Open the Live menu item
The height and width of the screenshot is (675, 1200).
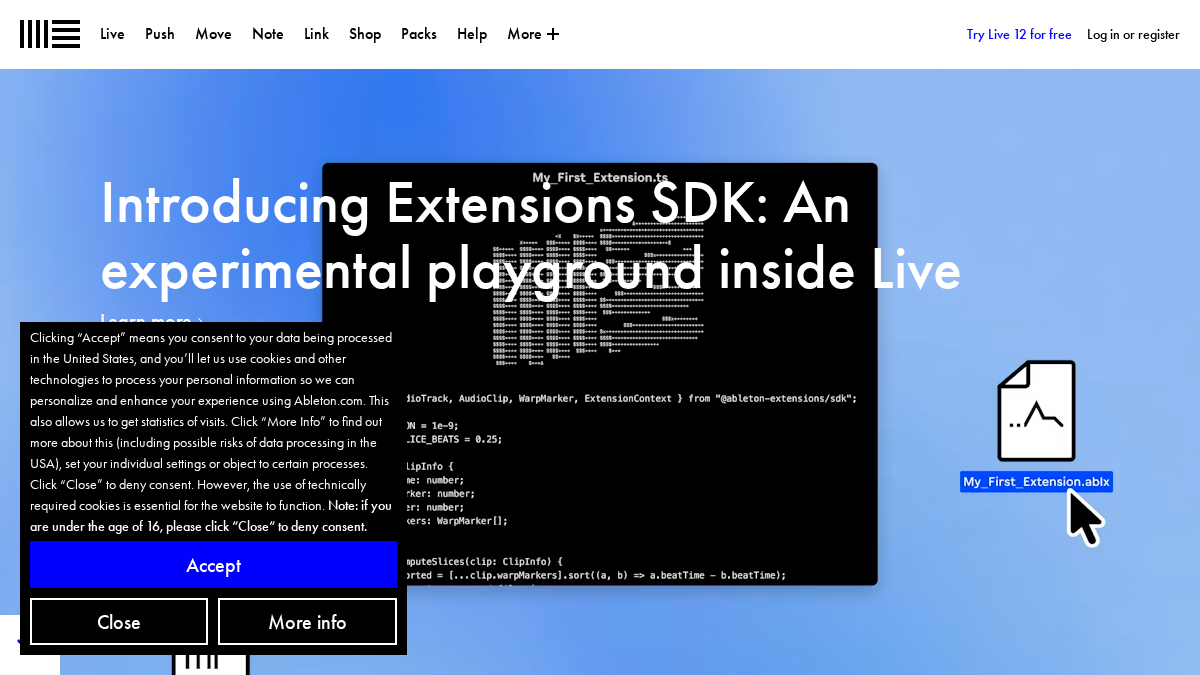(x=112, y=34)
